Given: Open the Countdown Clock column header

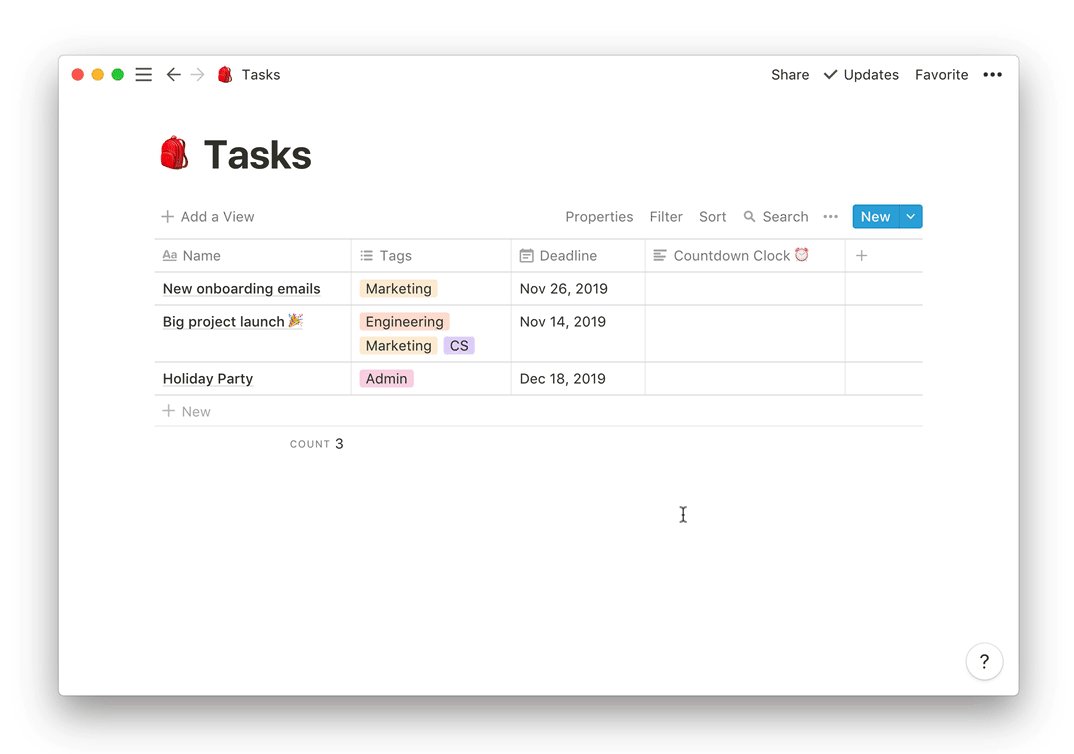Looking at the screenshot, I should tap(745, 255).
